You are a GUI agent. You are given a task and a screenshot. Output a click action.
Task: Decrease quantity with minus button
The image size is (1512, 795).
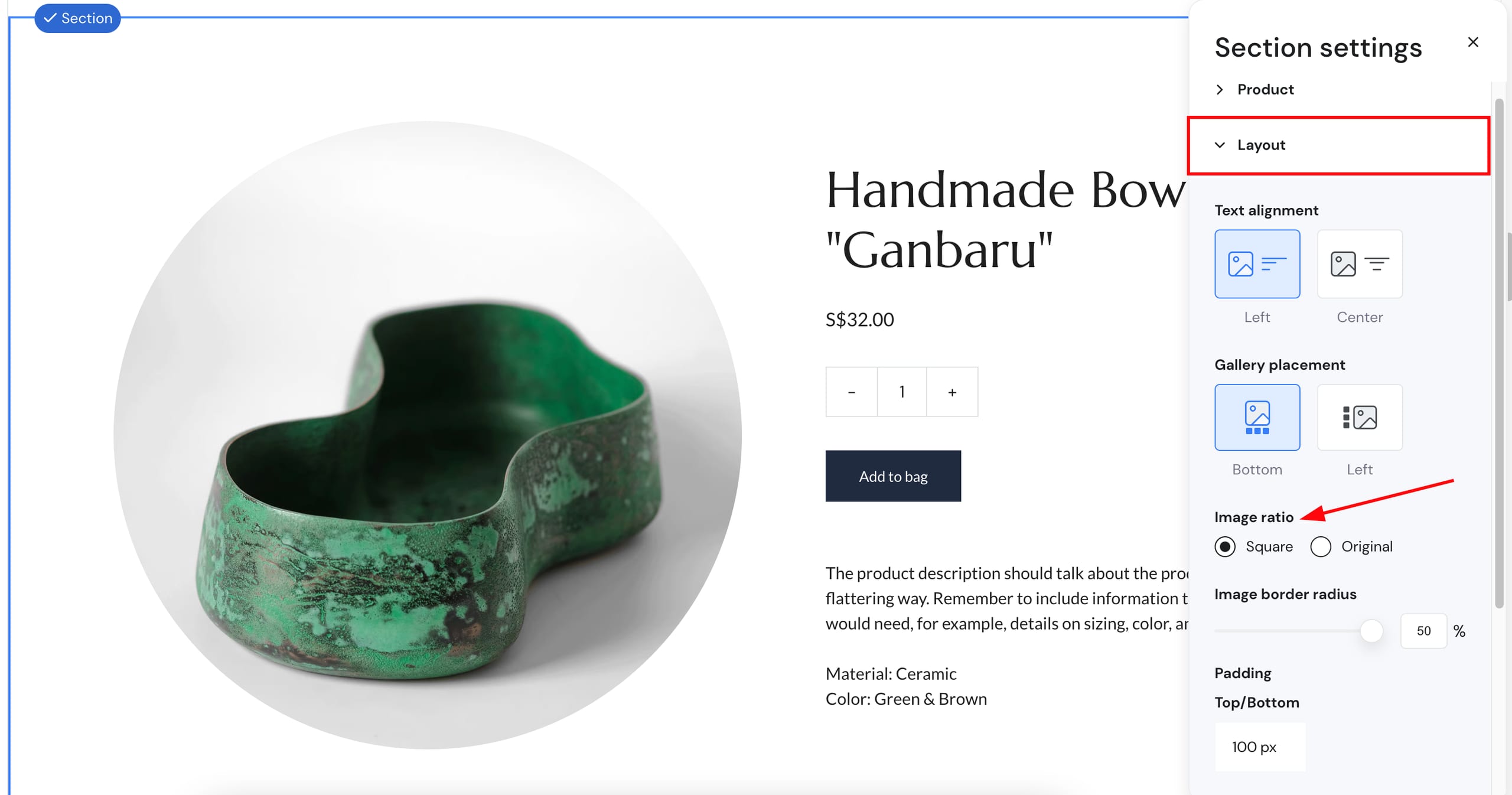click(x=851, y=392)
